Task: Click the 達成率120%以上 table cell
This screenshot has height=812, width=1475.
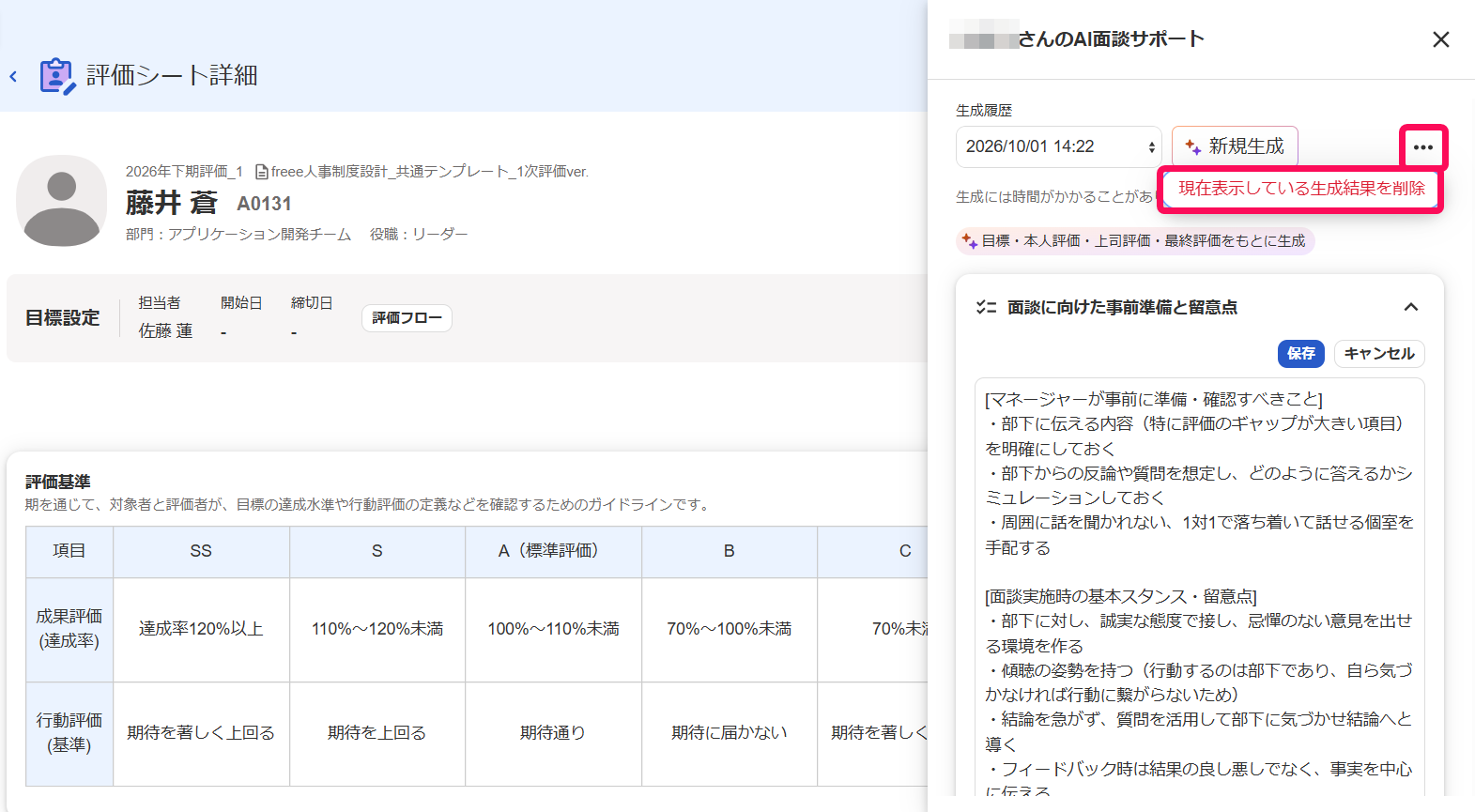Action: click(201, 629)
